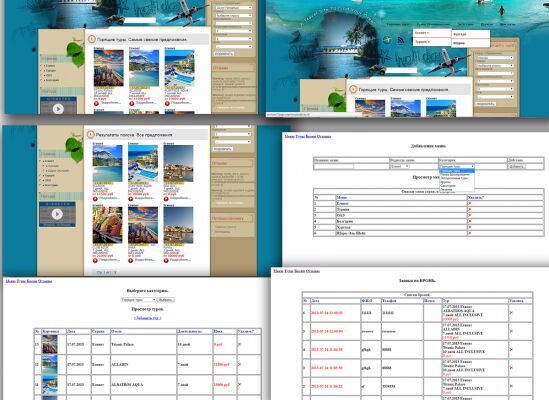Open the first search dropdown in top-right site sidebar
The image size is (549, 400).
[x=495, y=58]
